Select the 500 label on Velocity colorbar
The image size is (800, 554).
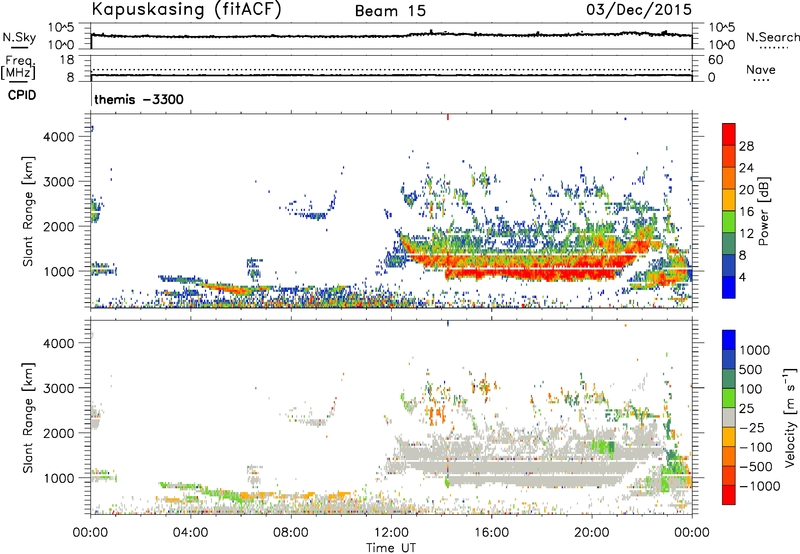(x=752, y=369)
